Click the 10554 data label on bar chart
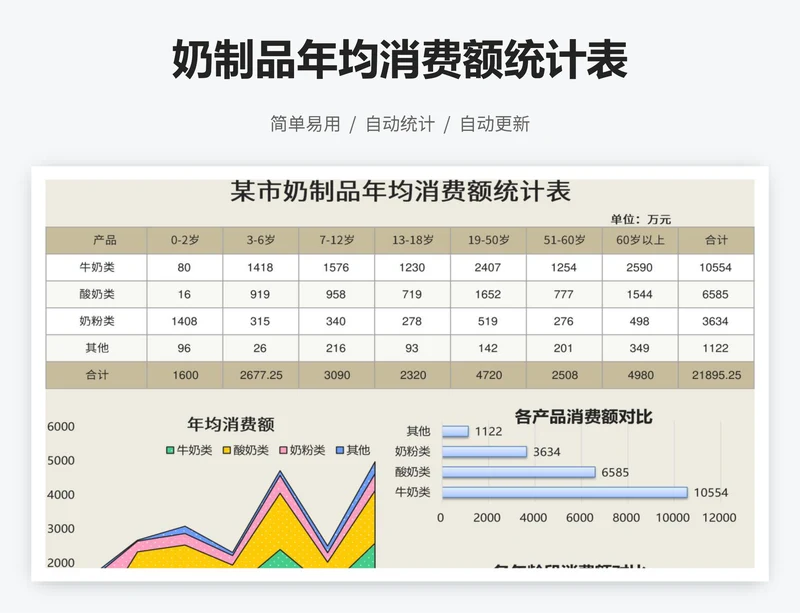The height and width of the screenshot is (613, 800). point(711,493)
